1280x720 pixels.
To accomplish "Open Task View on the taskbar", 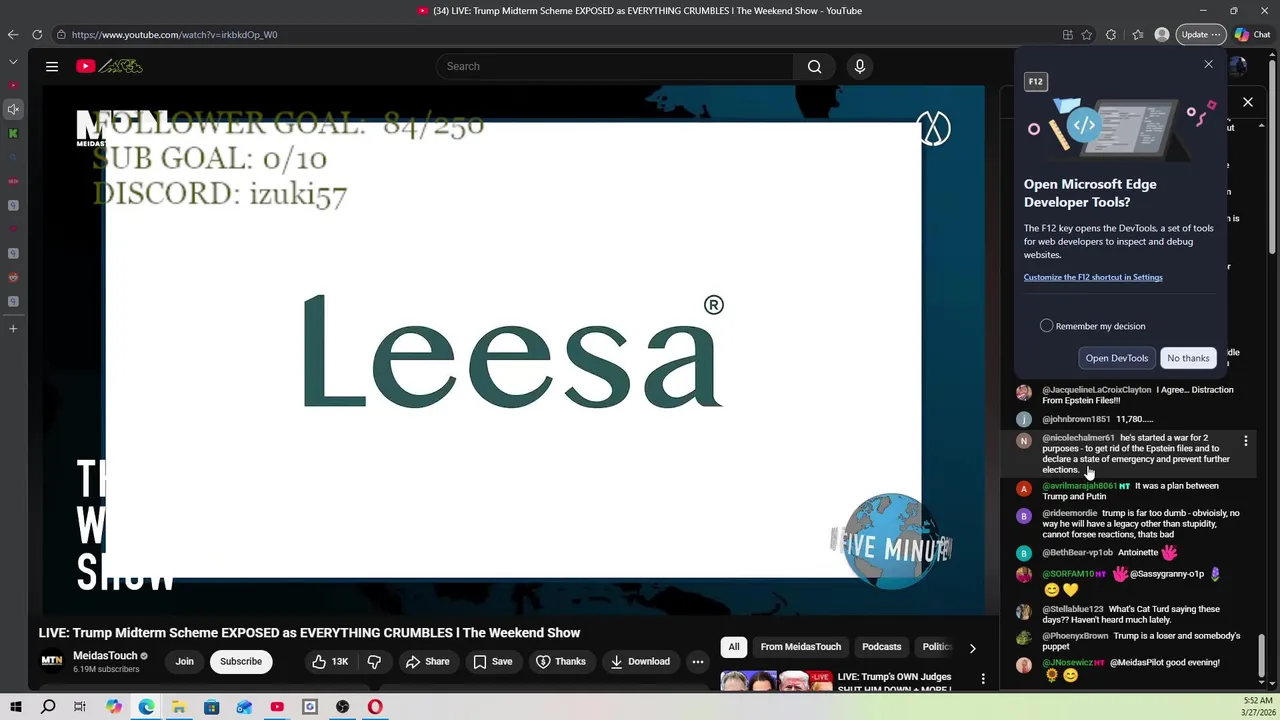I will coord(80,707).
